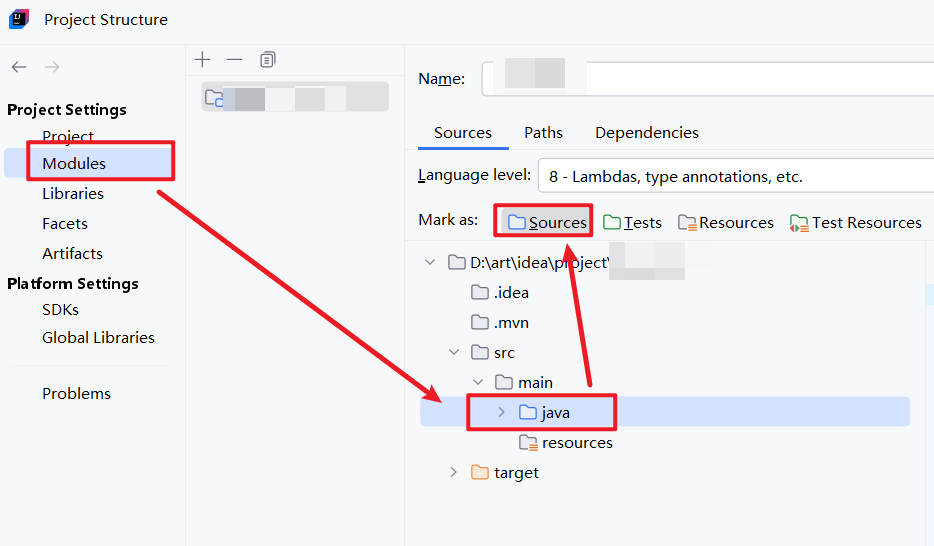Click the content root folder icon
The width and height of the screenshot is (934, 546).
(457, 262)
